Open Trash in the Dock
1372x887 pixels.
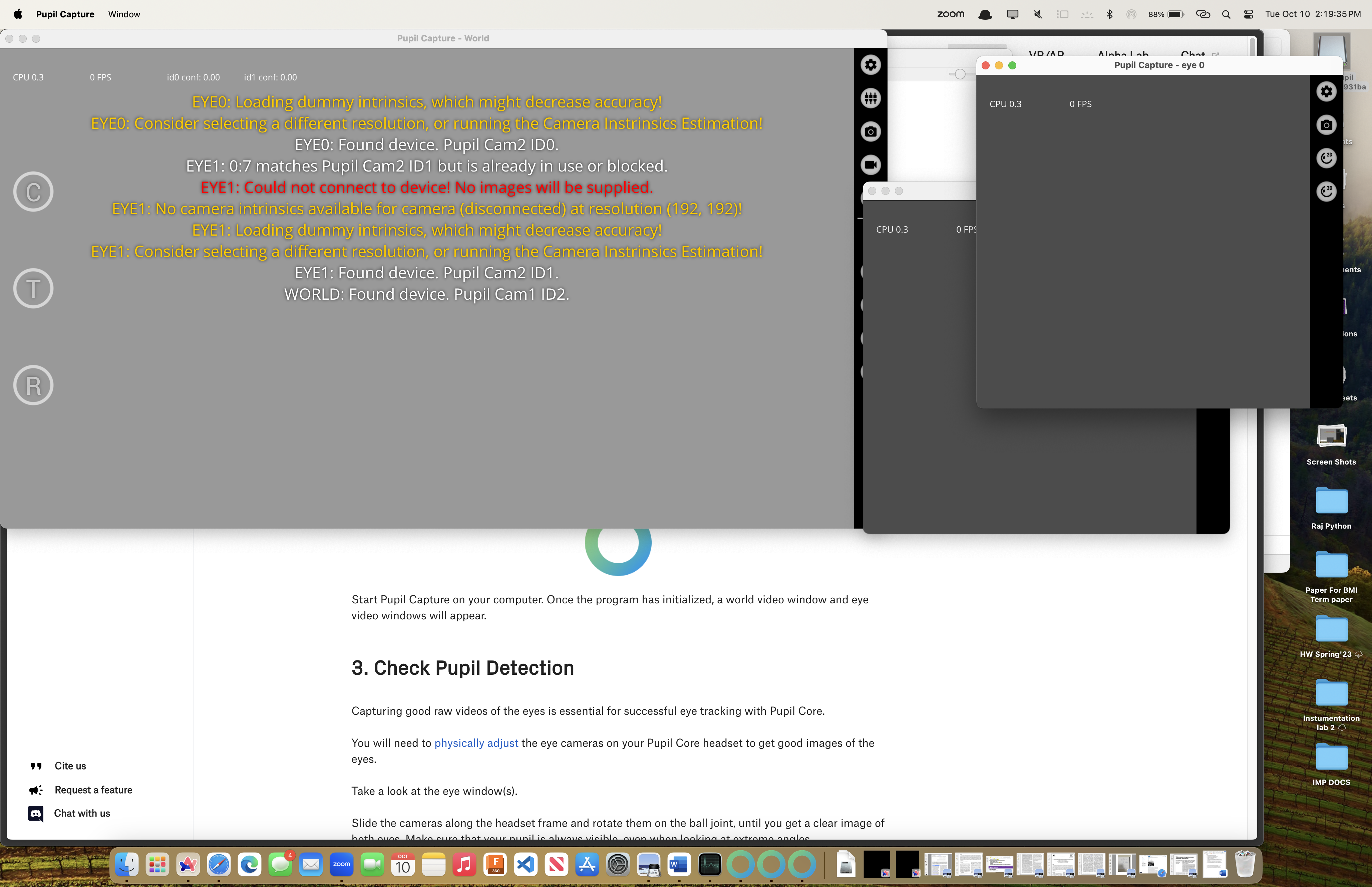pos(1245,865)
